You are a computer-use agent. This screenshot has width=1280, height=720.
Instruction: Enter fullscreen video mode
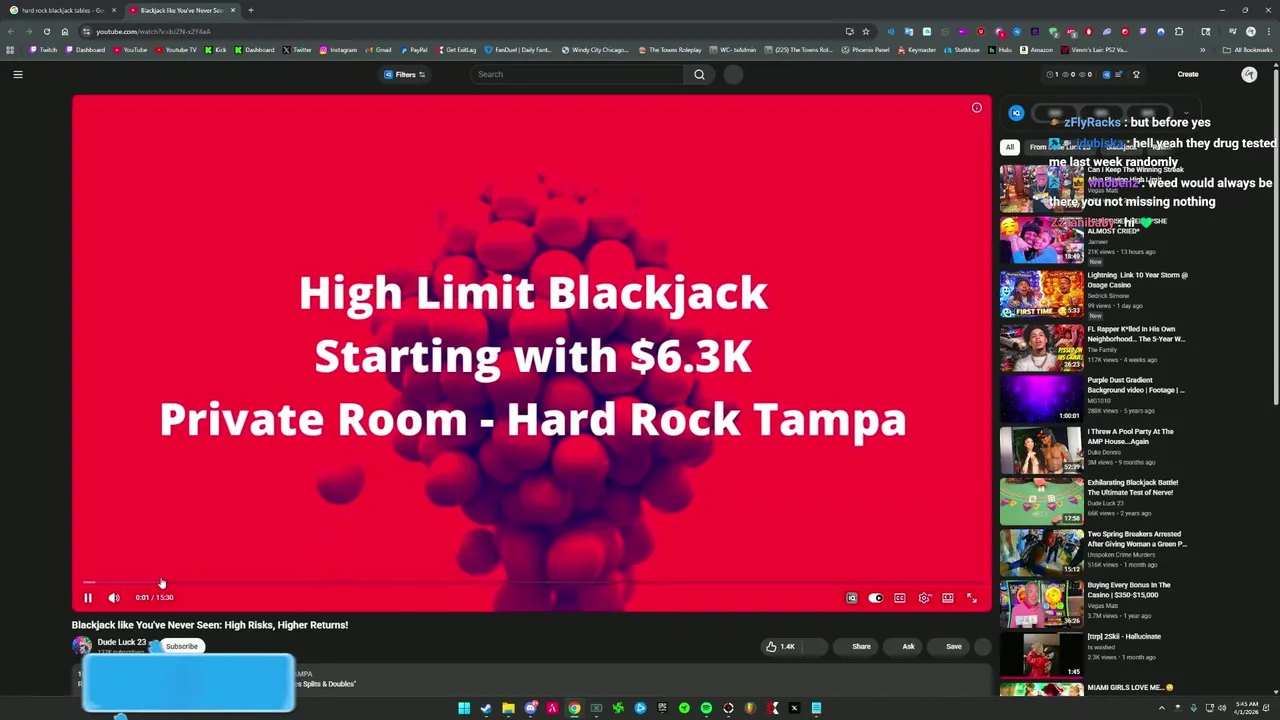pos(972,598)
